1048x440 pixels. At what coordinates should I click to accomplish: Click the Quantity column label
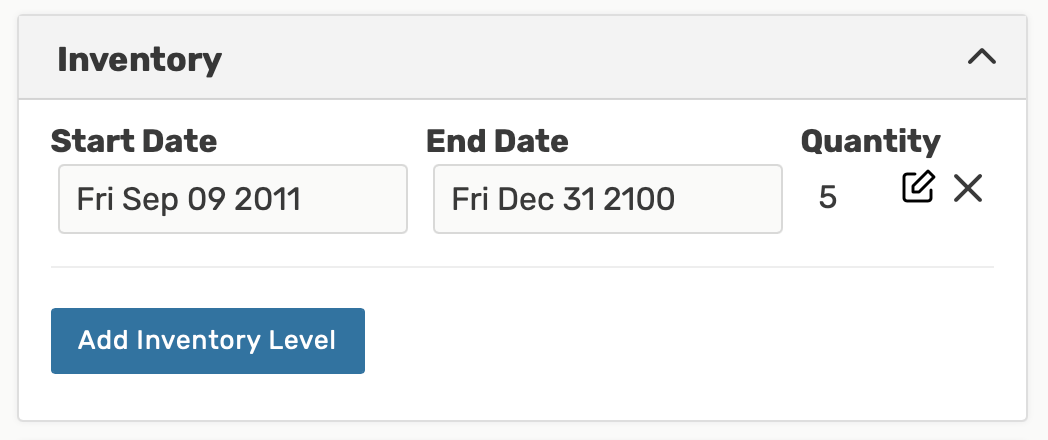click(870, 141)
